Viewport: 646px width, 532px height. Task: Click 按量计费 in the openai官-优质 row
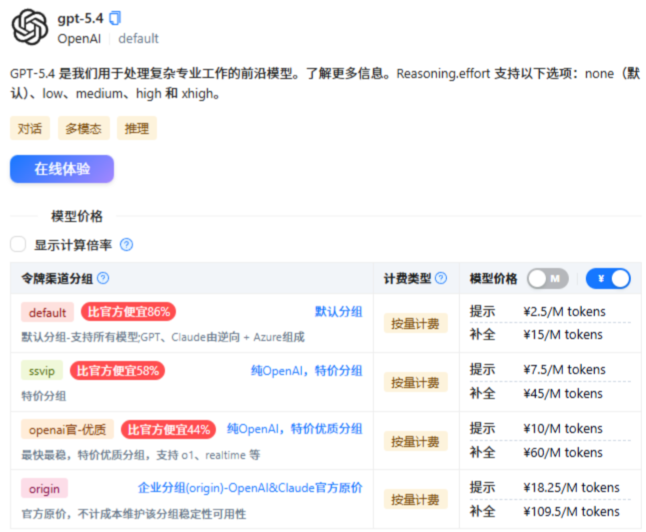point(415,441)
